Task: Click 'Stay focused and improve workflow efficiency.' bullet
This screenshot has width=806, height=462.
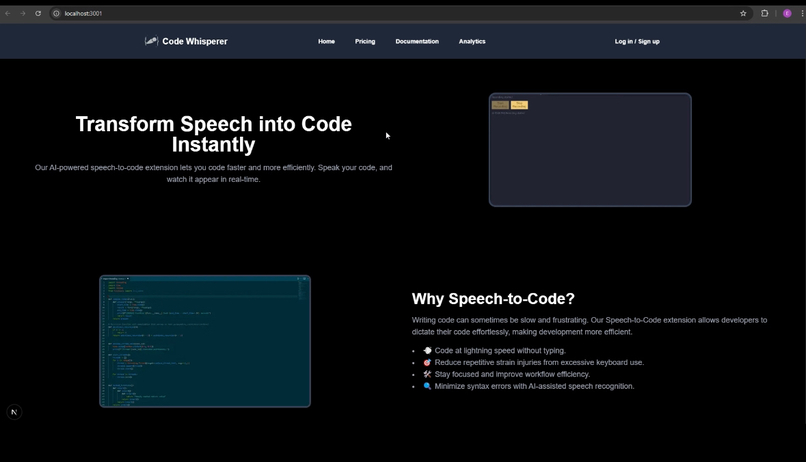Action: (512, 374)
